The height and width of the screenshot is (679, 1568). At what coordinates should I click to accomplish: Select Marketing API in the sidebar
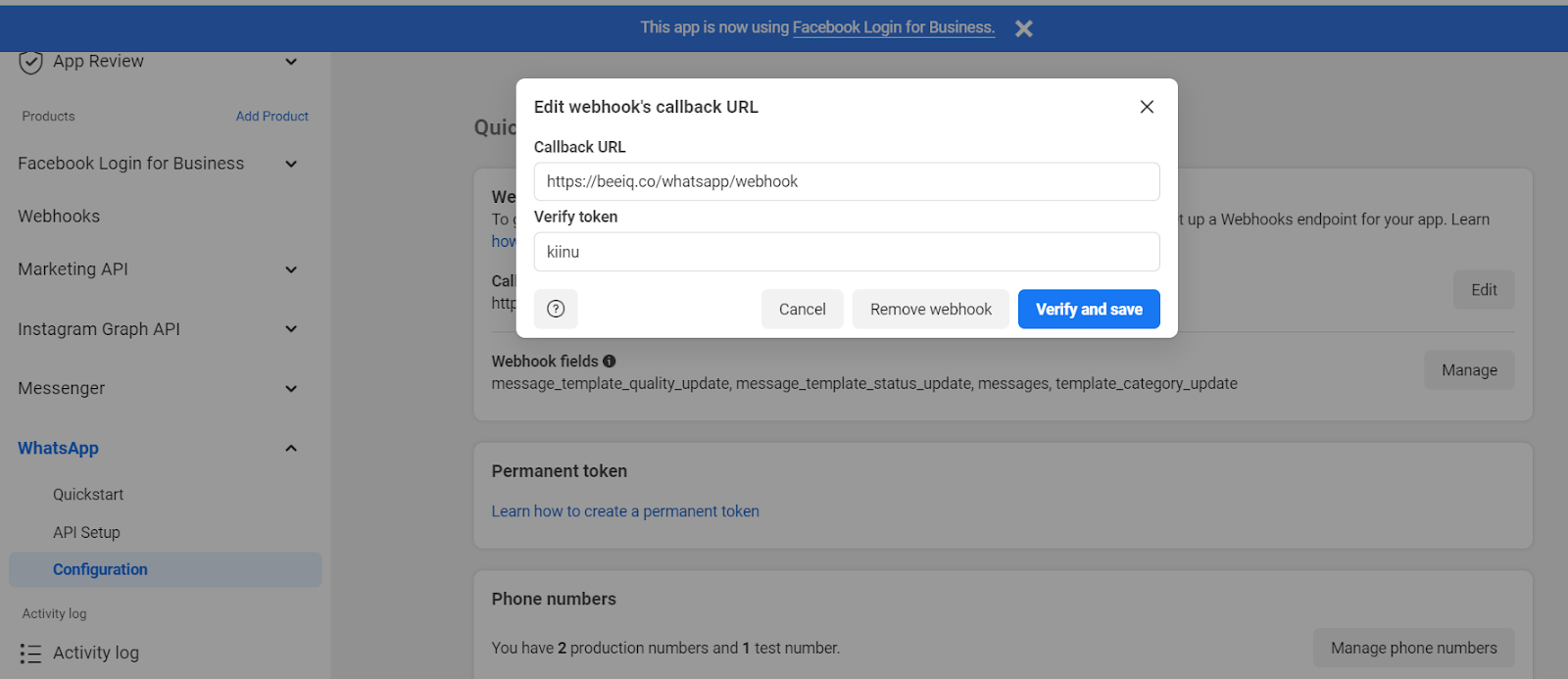73,268
